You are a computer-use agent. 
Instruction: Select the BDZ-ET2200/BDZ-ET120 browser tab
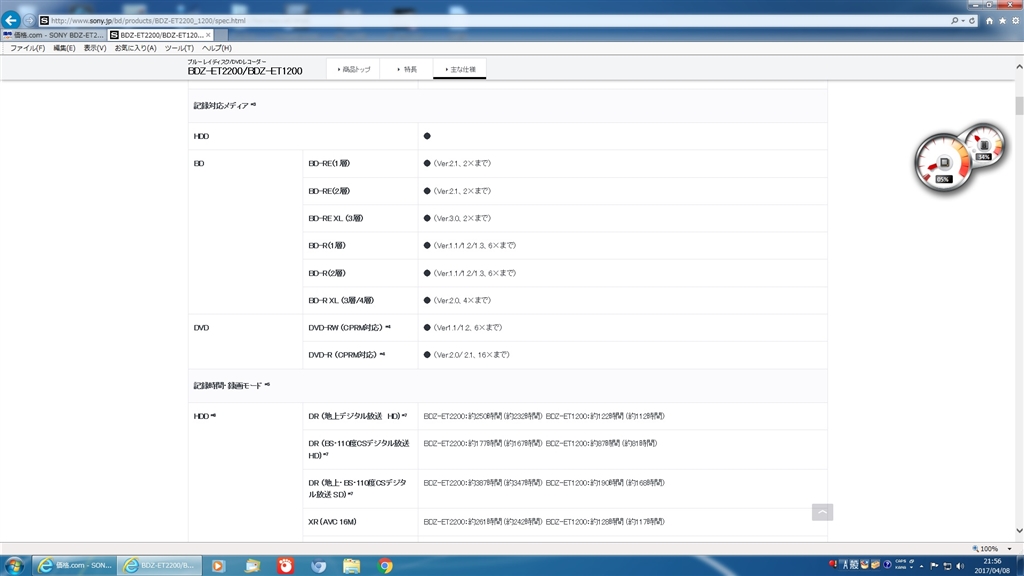click(161, 35)
